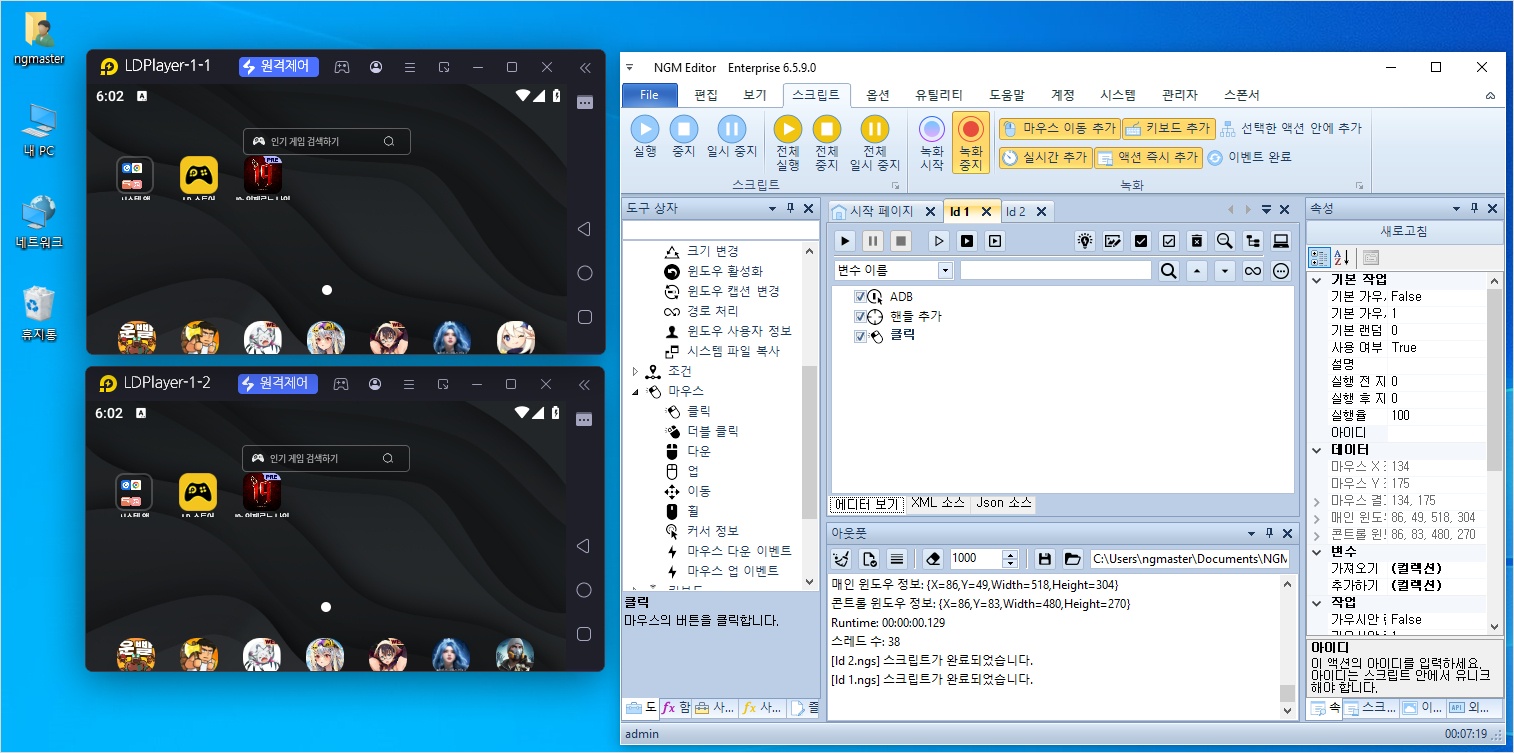Start all scripts with 전체 실행
1514x753 pixels.
click(x=788, y=143)
